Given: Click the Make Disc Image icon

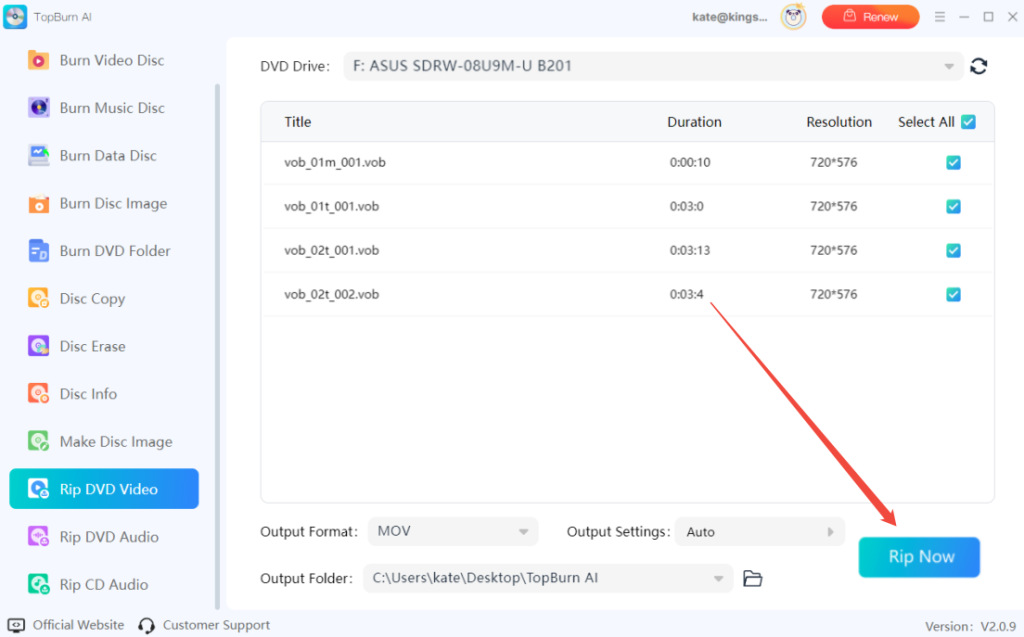Looking at the screenshot, I should click(x=39, y=441).
